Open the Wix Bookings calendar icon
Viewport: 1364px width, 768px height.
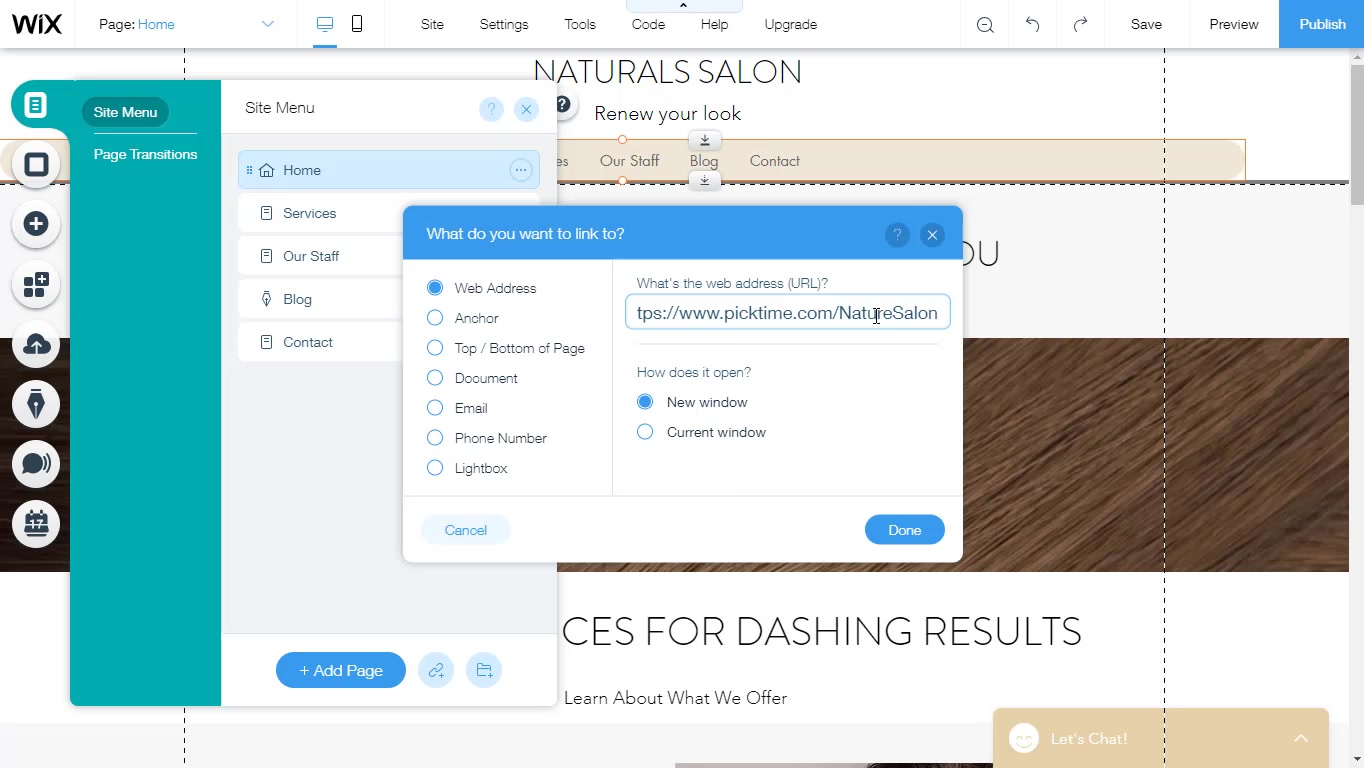(36, 523)
